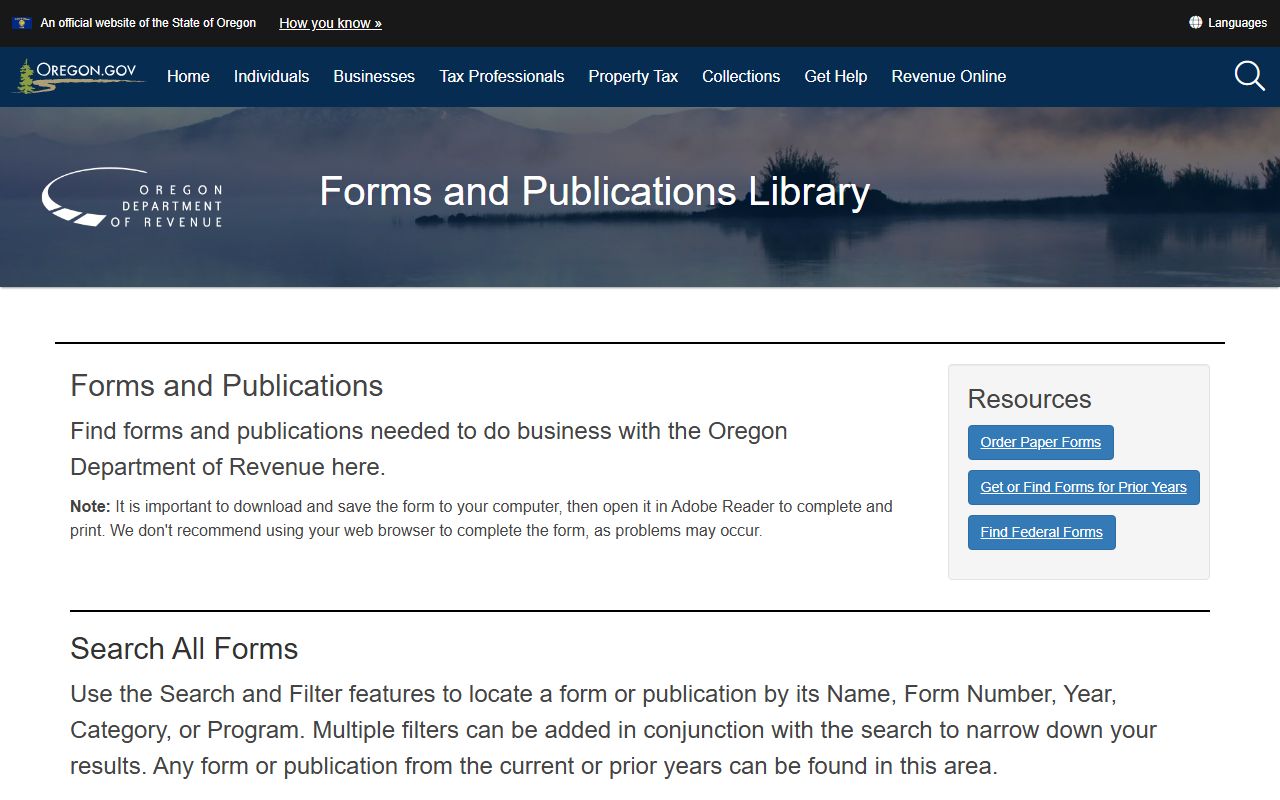Click the Forms and Publications heading

click(x=227, y=386)
